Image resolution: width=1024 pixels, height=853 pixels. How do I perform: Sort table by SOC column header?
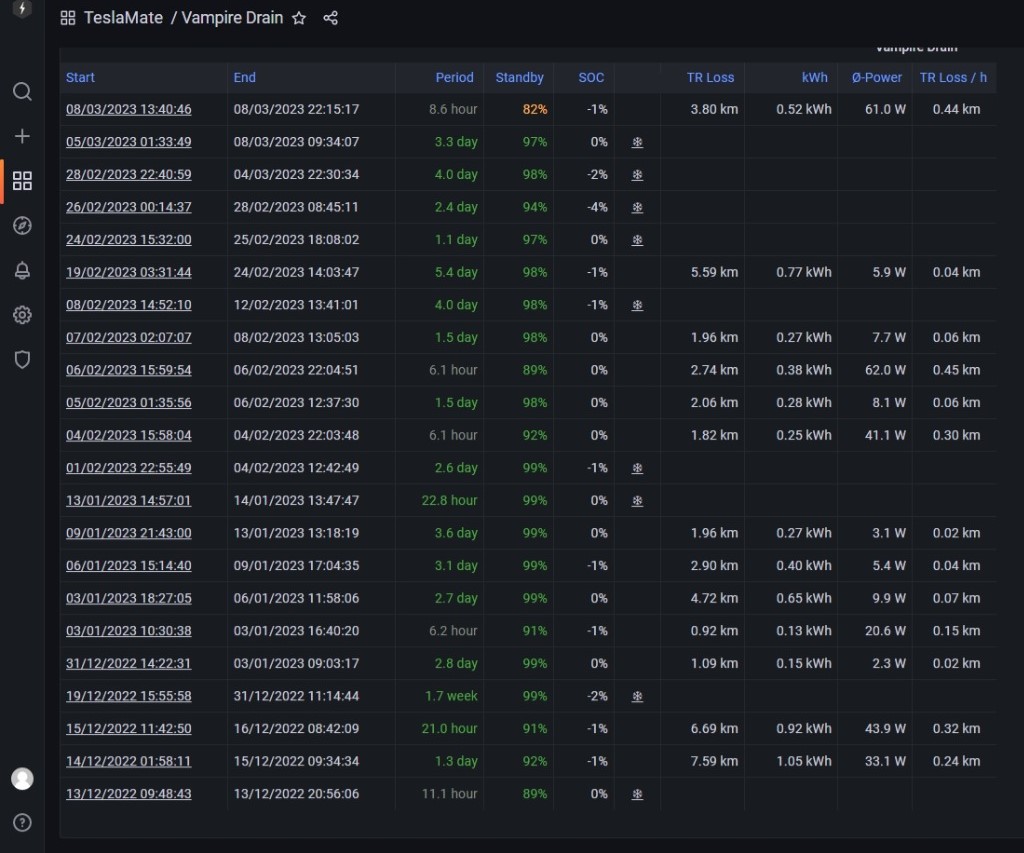[591, 77]
